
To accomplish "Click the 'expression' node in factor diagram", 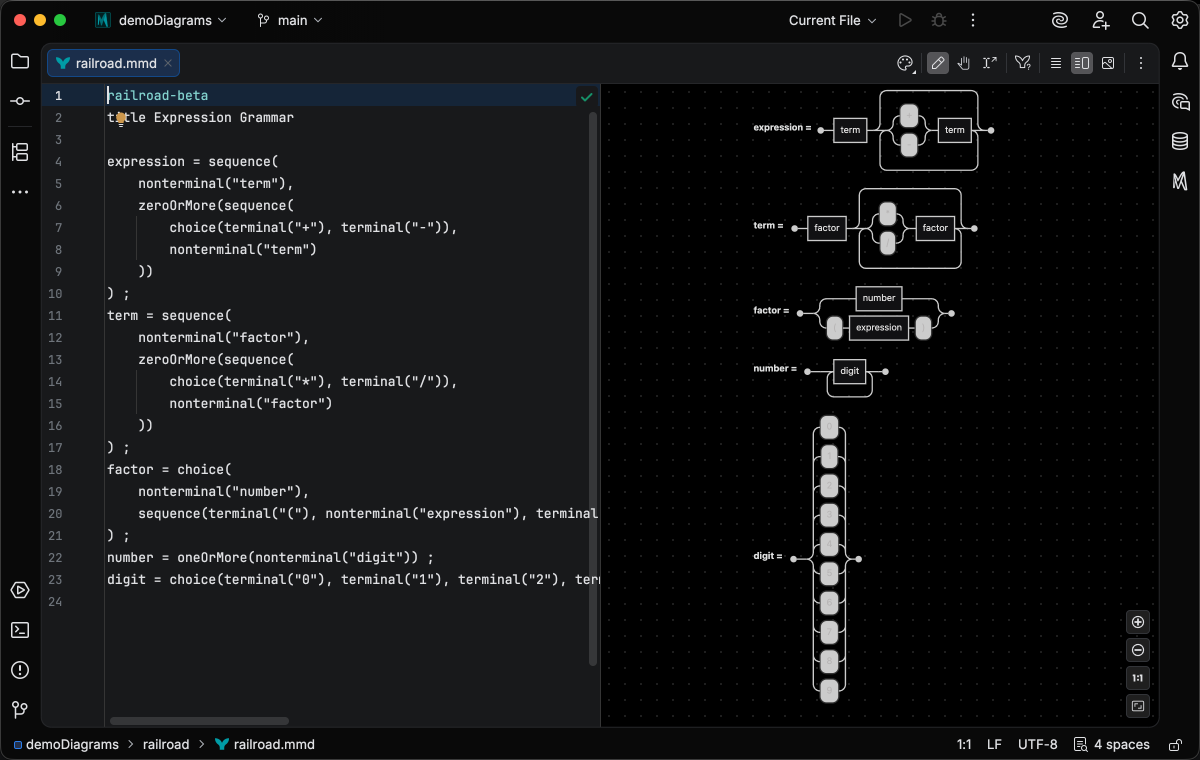I will tap(879, 327).
